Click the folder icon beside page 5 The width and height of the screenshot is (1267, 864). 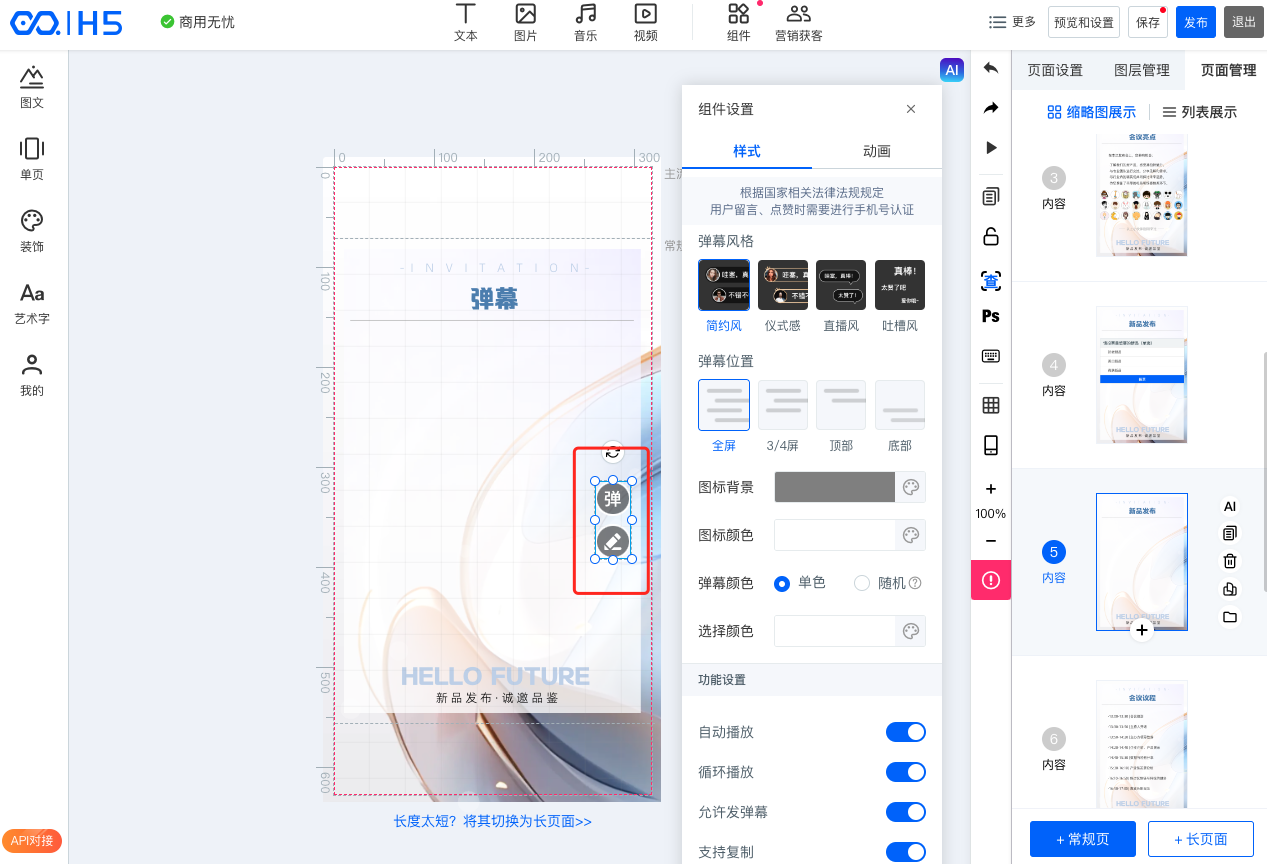tap(1230, 617)
